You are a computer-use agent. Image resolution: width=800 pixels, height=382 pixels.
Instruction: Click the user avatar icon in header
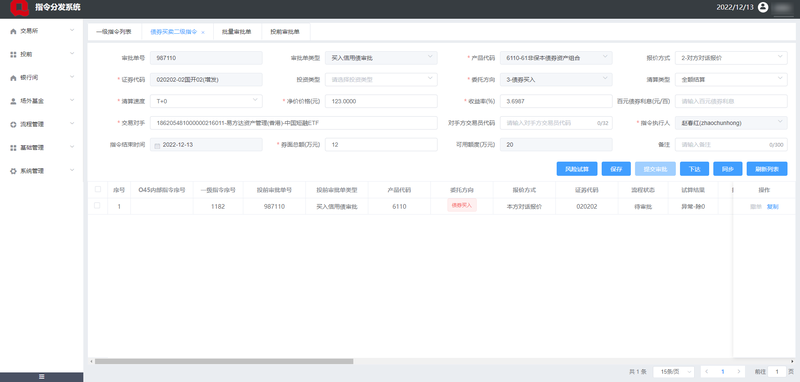click(x=763, y=7)
